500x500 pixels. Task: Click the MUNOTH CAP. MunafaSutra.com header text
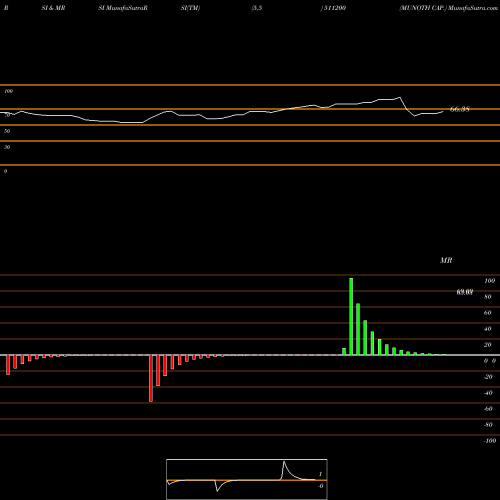(x=448, y=8)
